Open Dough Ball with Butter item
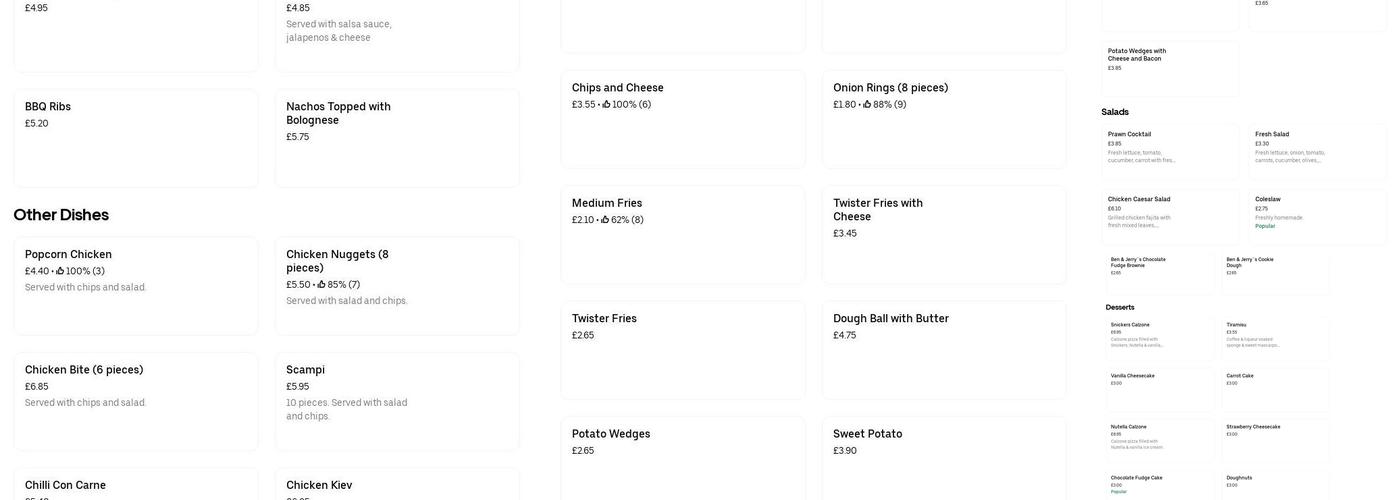This screenshot has height=500, width=1400. [944, 350]
